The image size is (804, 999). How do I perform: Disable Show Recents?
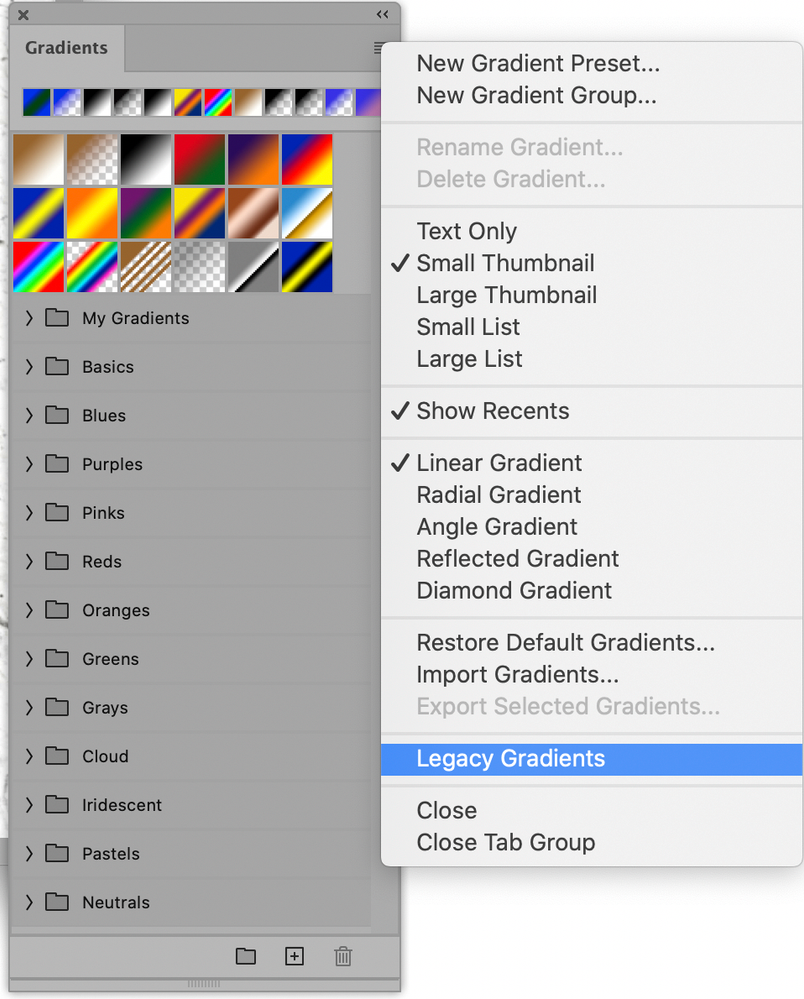[x=493, y=411]
